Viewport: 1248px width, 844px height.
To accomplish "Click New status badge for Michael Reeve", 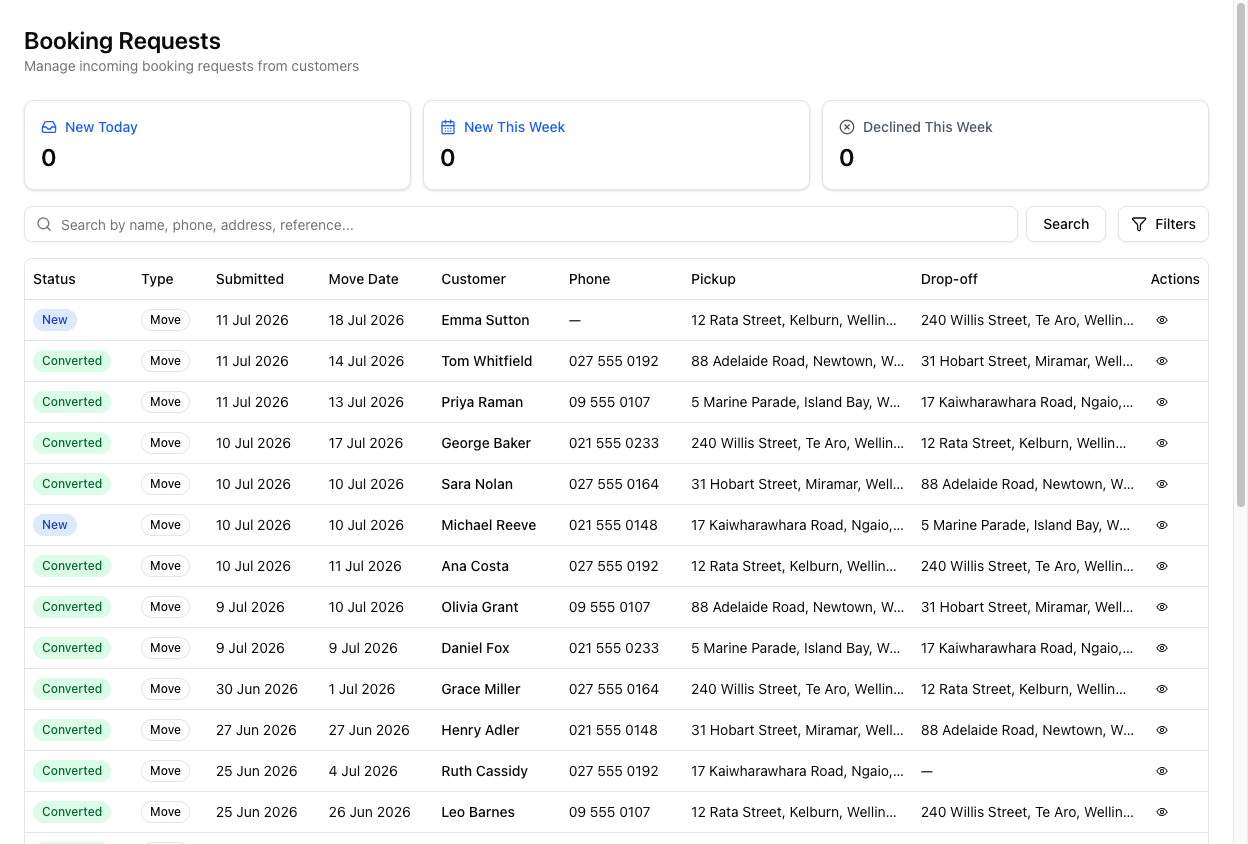I will click(55, 525).
